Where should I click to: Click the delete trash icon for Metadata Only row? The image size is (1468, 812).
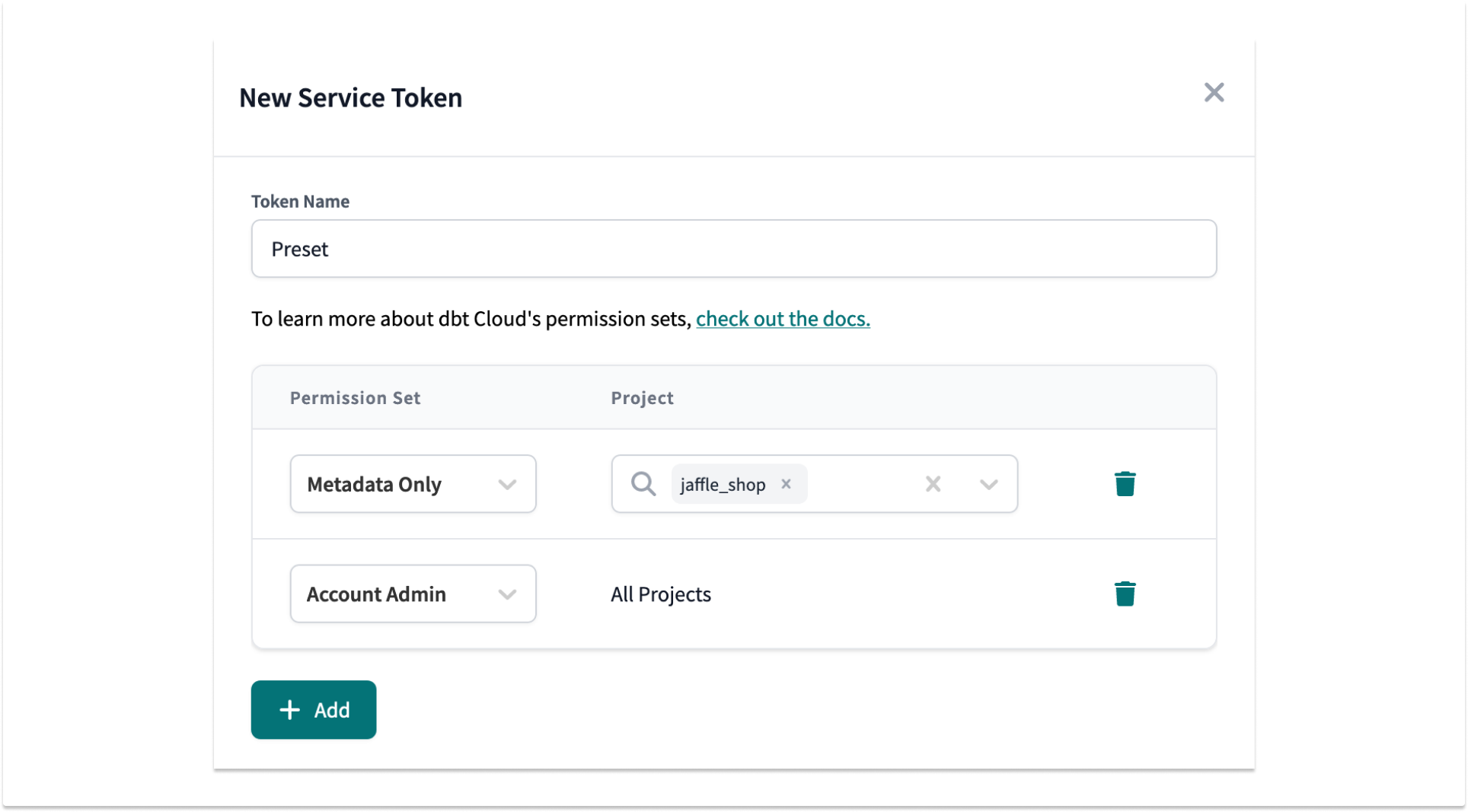[x=1125, y=483]
